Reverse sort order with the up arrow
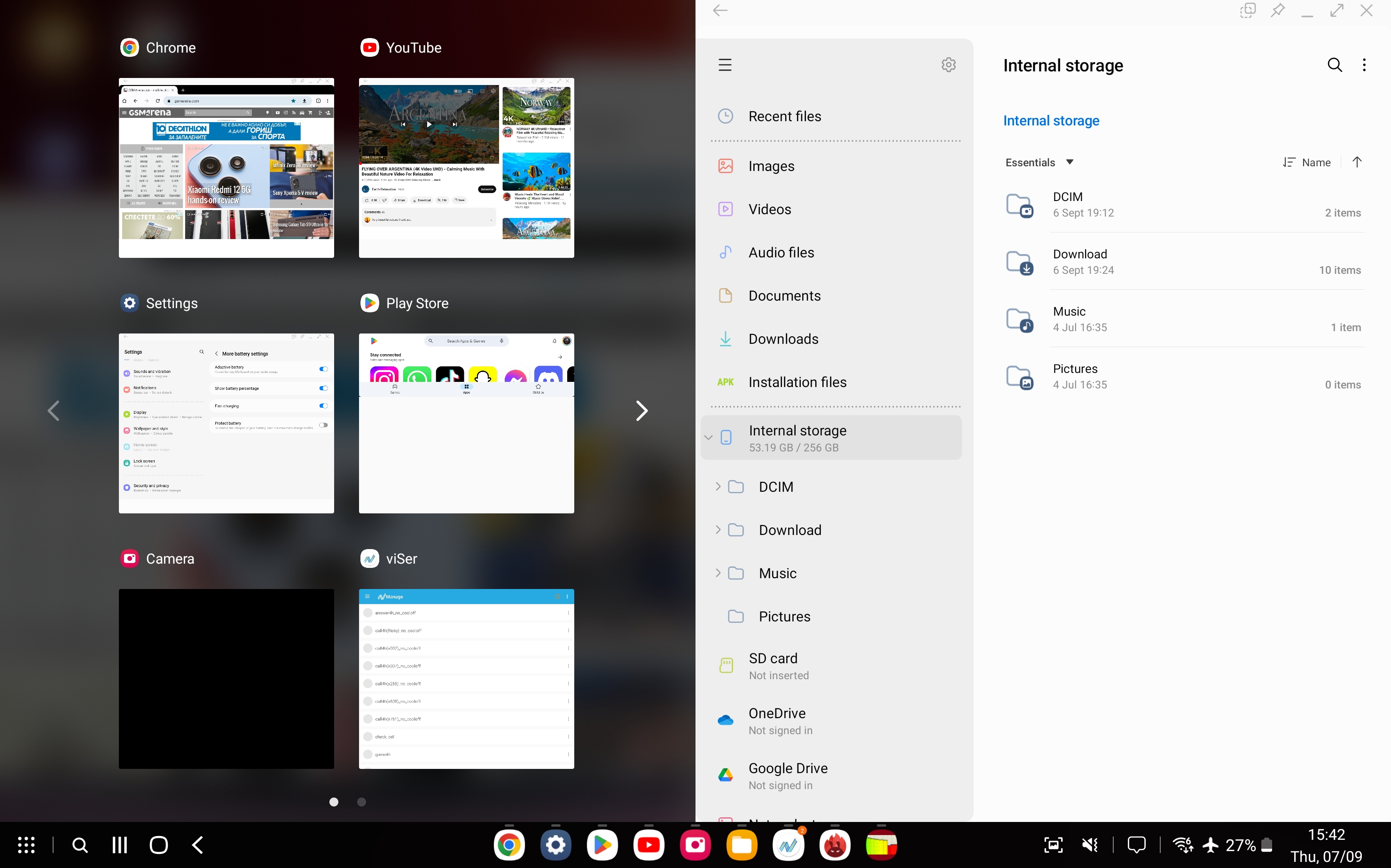The image size is (1391, 868). 1357,163
